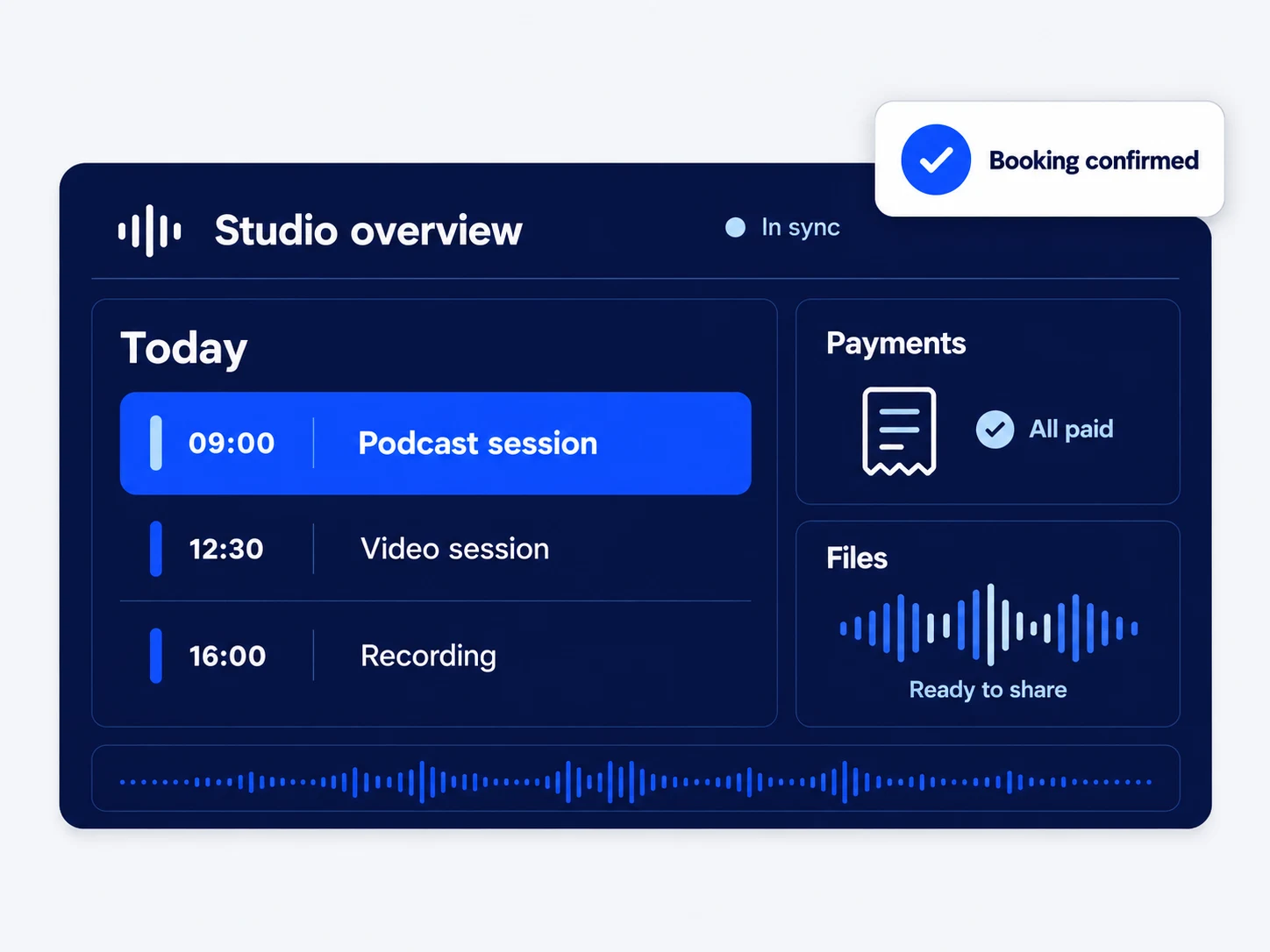Click the color marker bar beside 16:00
1270x952 pixels.
(x=156, y=656)
